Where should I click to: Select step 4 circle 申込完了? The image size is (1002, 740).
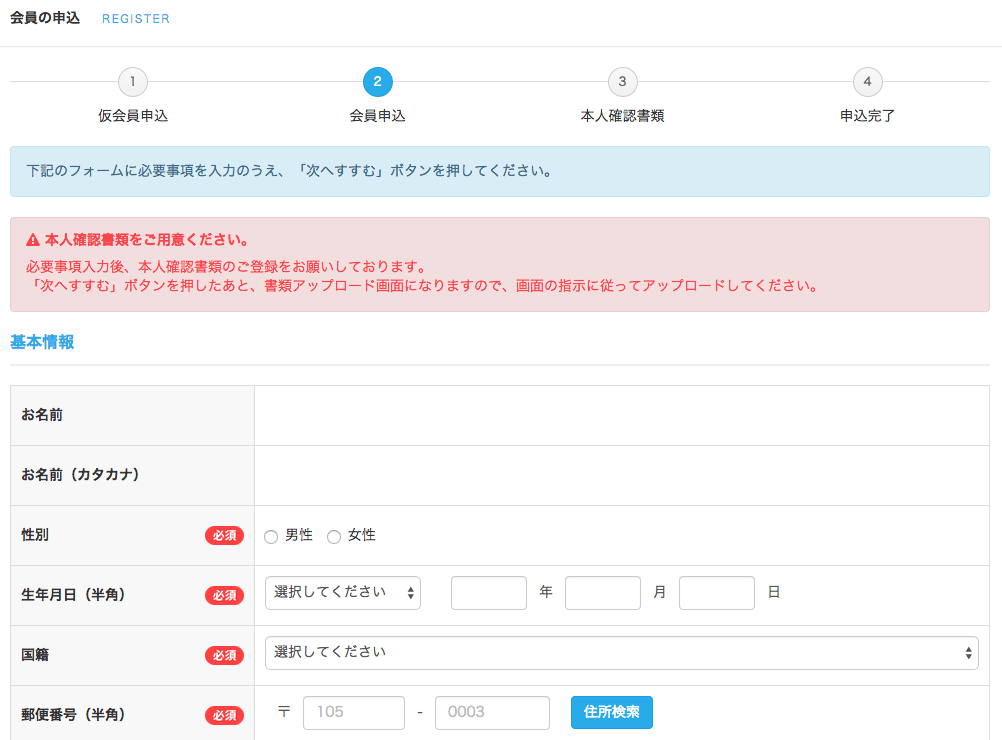pyautogui.click(x=867, y=82)
